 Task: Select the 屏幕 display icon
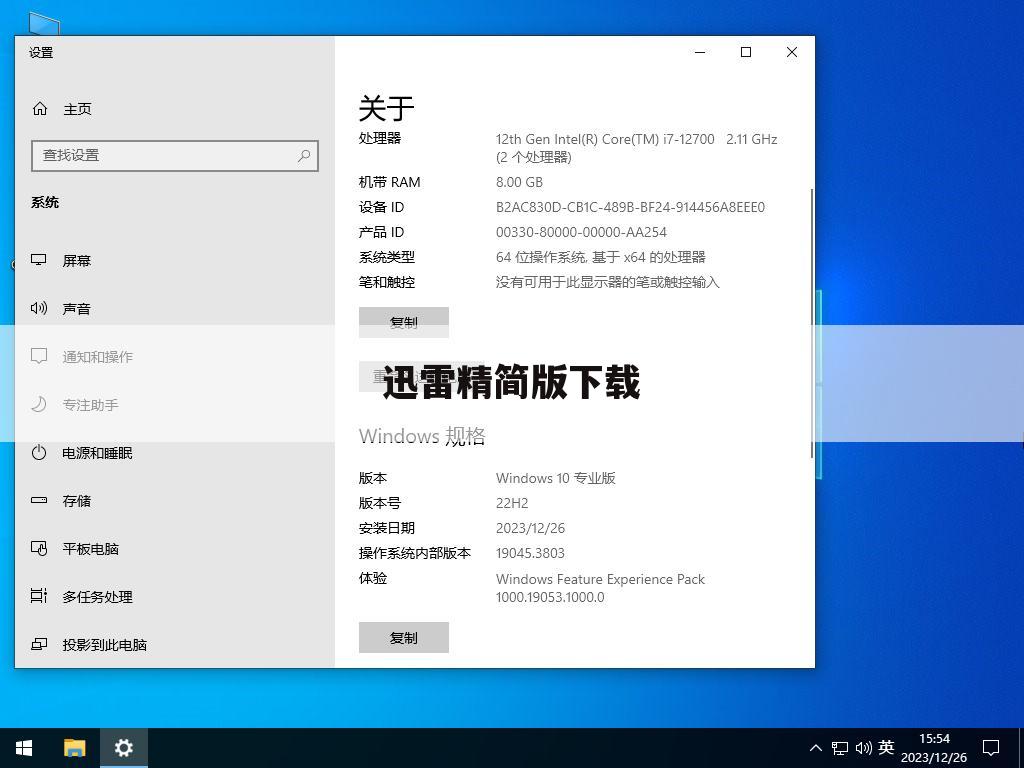(39, 260)
